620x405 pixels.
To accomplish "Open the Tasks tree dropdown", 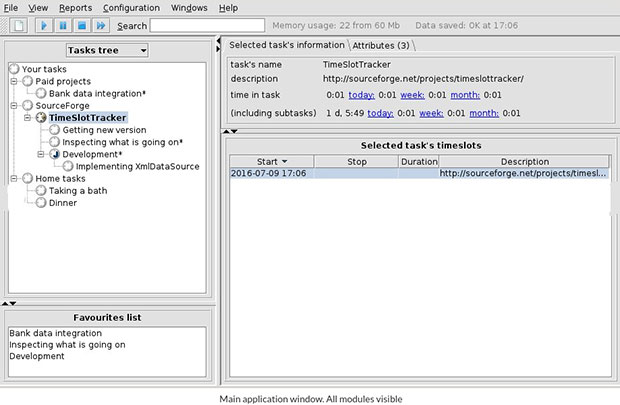I will [x=107, y=50].
